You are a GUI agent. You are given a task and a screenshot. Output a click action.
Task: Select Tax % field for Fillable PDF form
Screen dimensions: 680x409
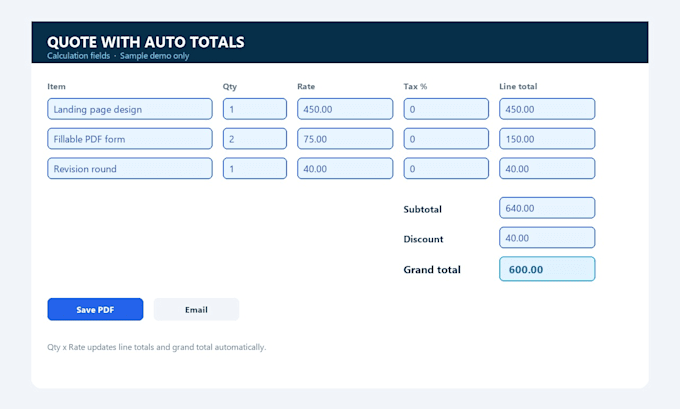446,139
